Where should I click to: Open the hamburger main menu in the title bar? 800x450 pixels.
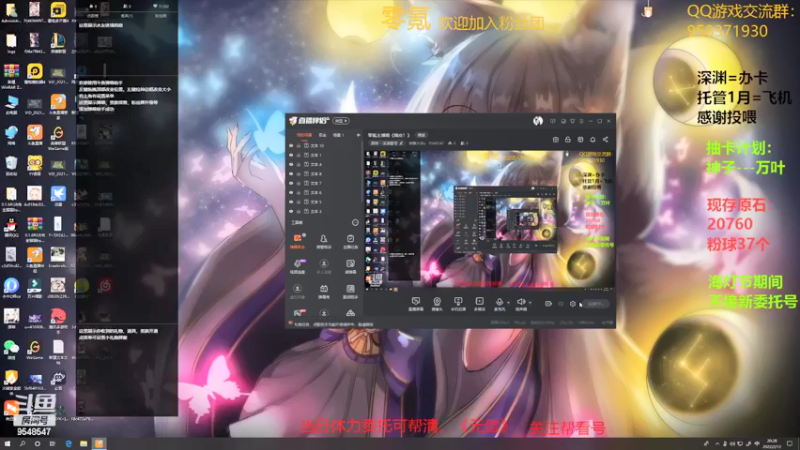(581, 121)
